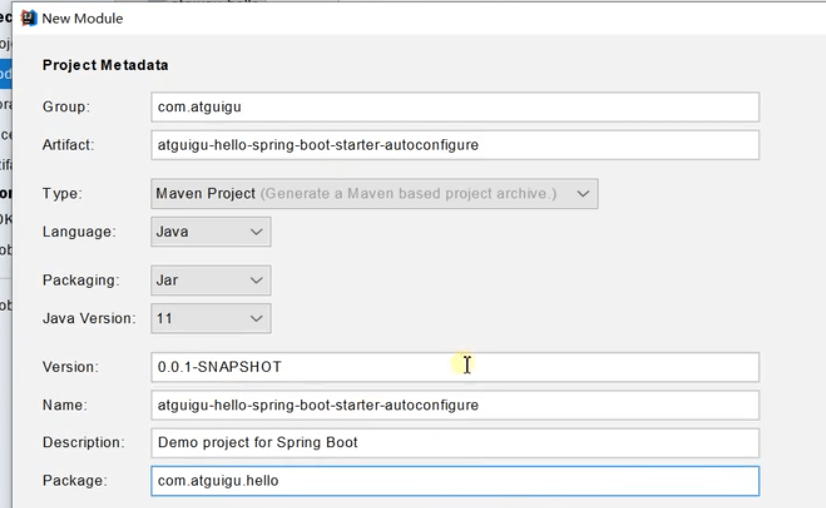Click the Description field for Demo project
The width and height of the screenshot is (826, 508).
point(454,442)
